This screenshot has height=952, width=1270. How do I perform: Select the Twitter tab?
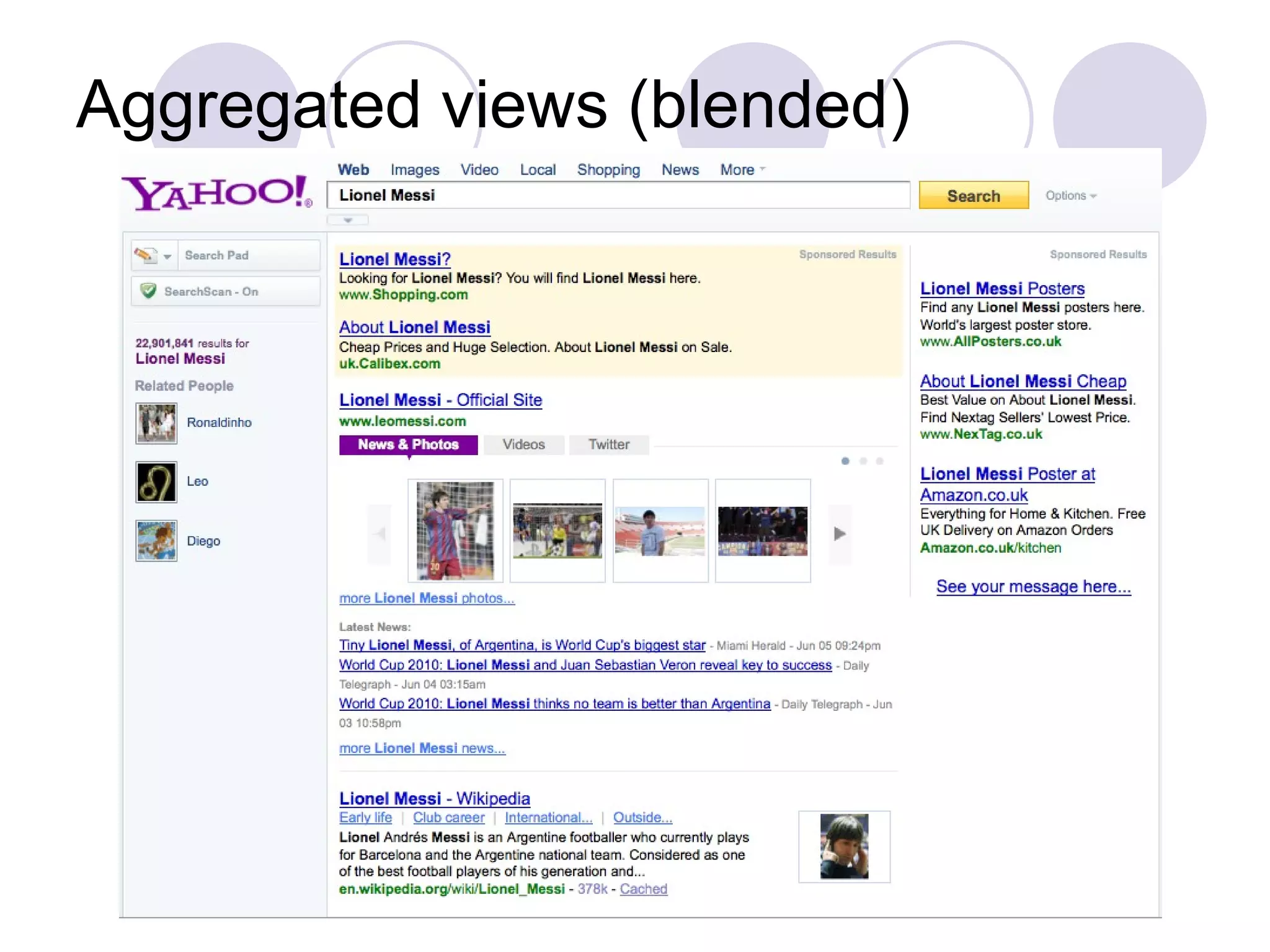pos(609,445)
